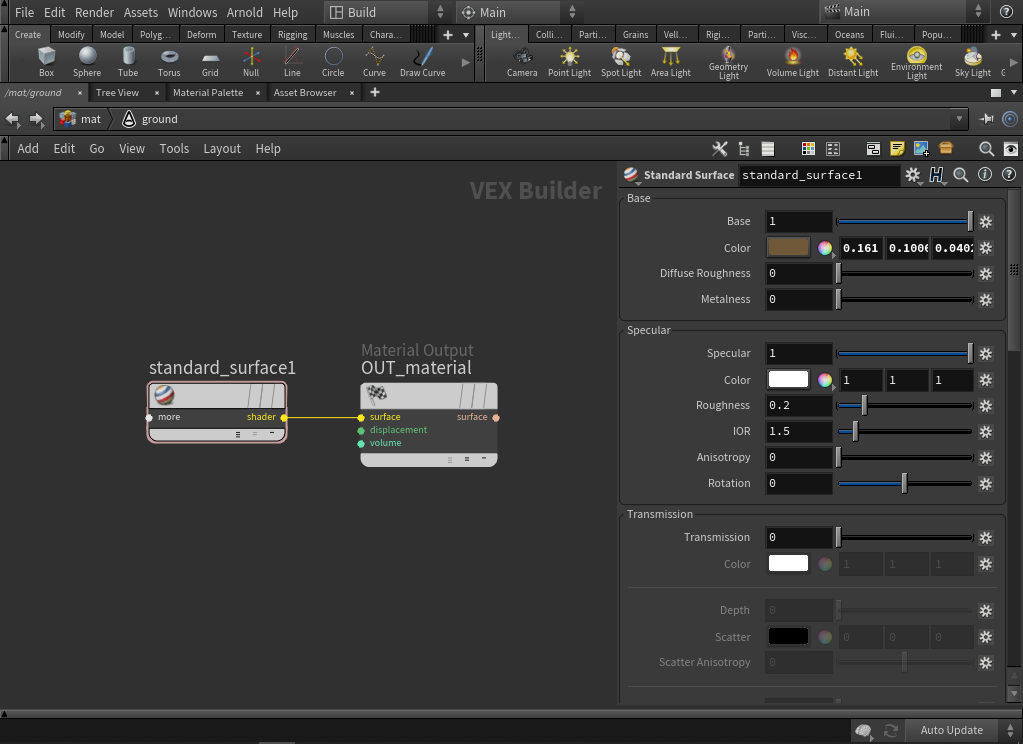This screenshot has width=1023, height=744.
Task: Open the left shelf set options arrow
Action: point(466,35)
